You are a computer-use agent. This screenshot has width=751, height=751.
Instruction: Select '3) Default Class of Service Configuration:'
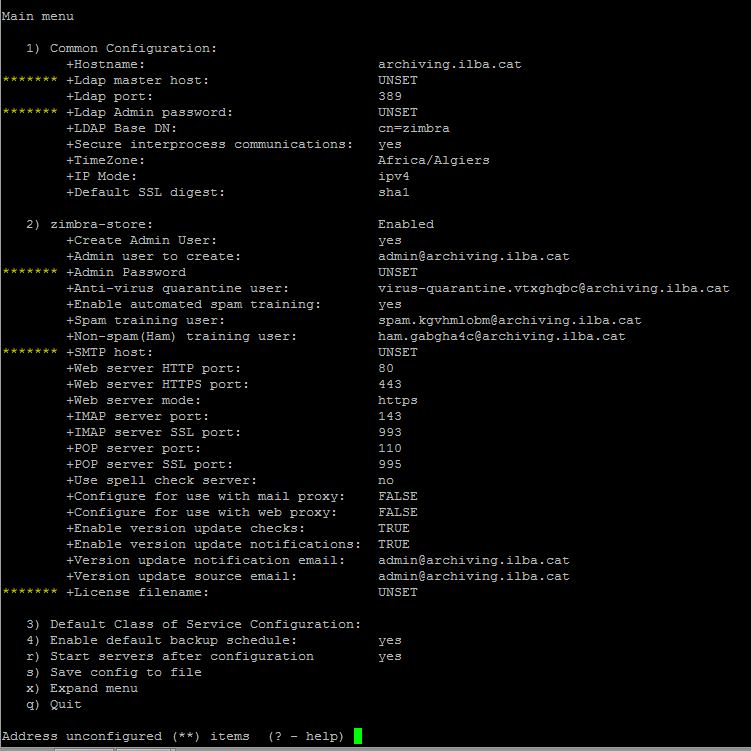(x=193, y=625)
